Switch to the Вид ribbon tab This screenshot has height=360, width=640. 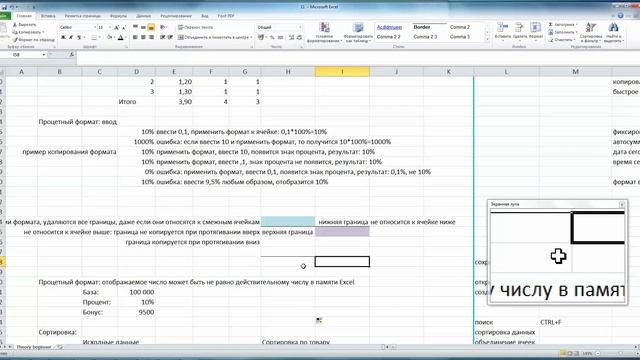click(204, 16)
